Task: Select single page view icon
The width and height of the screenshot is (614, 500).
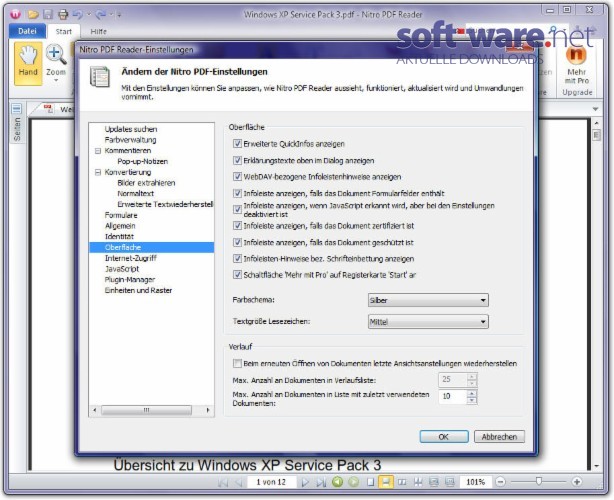Action: [370, 482]
